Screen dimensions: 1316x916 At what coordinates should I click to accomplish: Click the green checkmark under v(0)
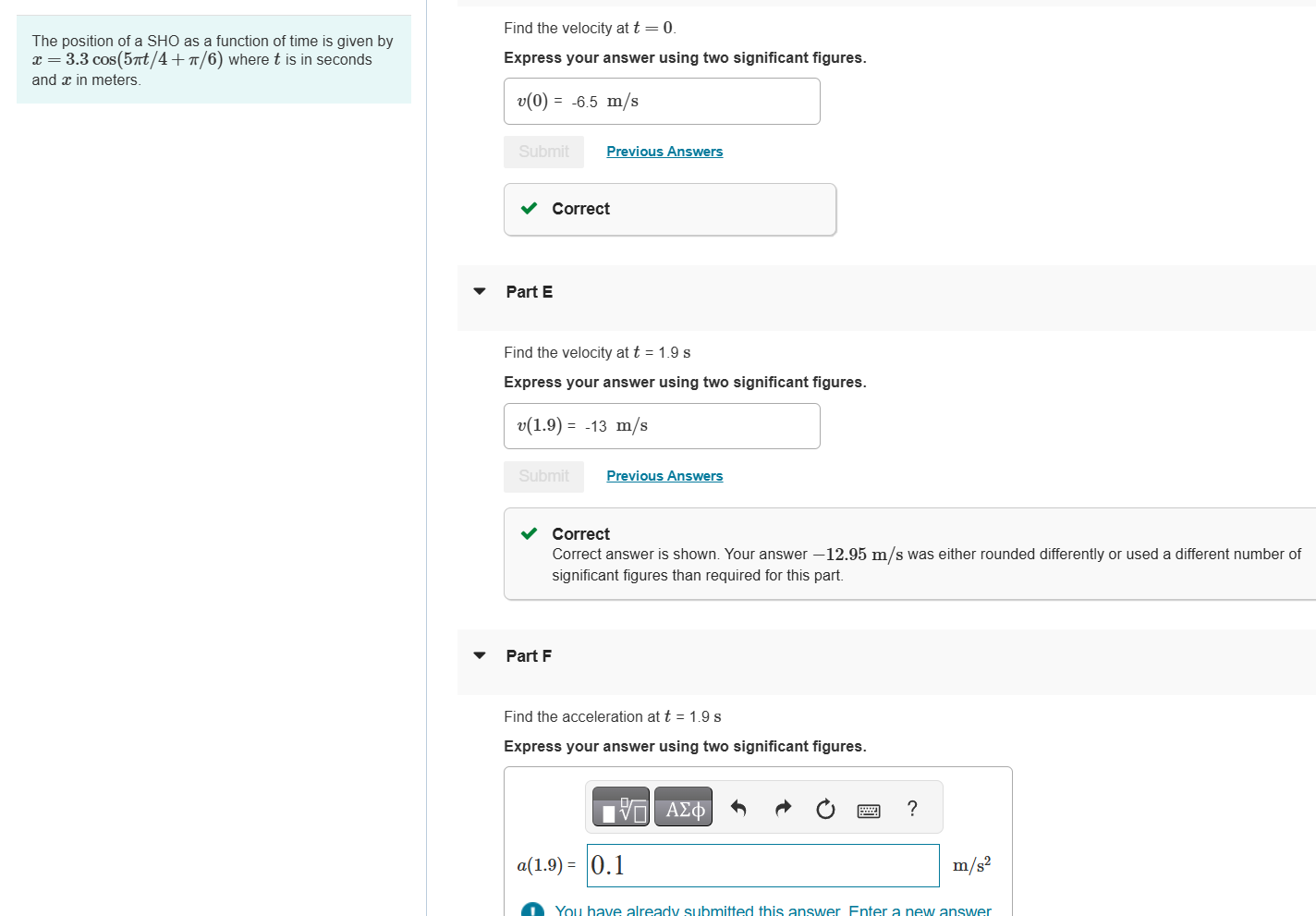(529, 208)
